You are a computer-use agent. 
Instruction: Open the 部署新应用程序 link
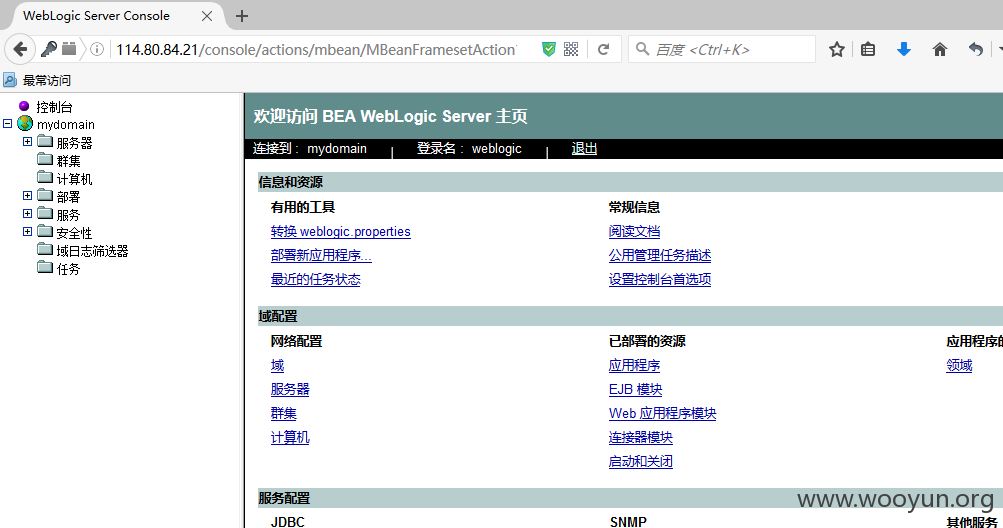321,255
